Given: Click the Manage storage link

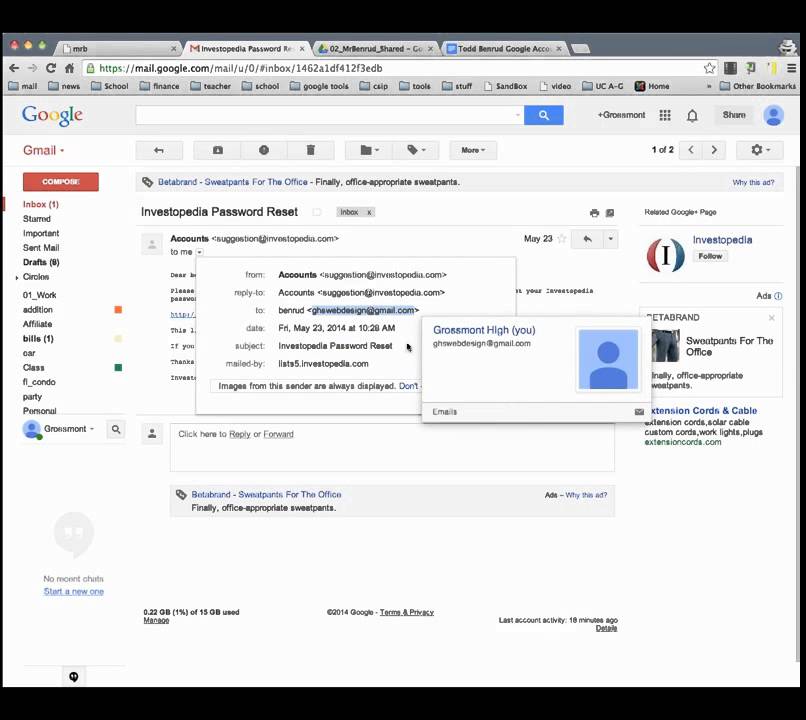Looking at the screenshot, I should [156, 620].
